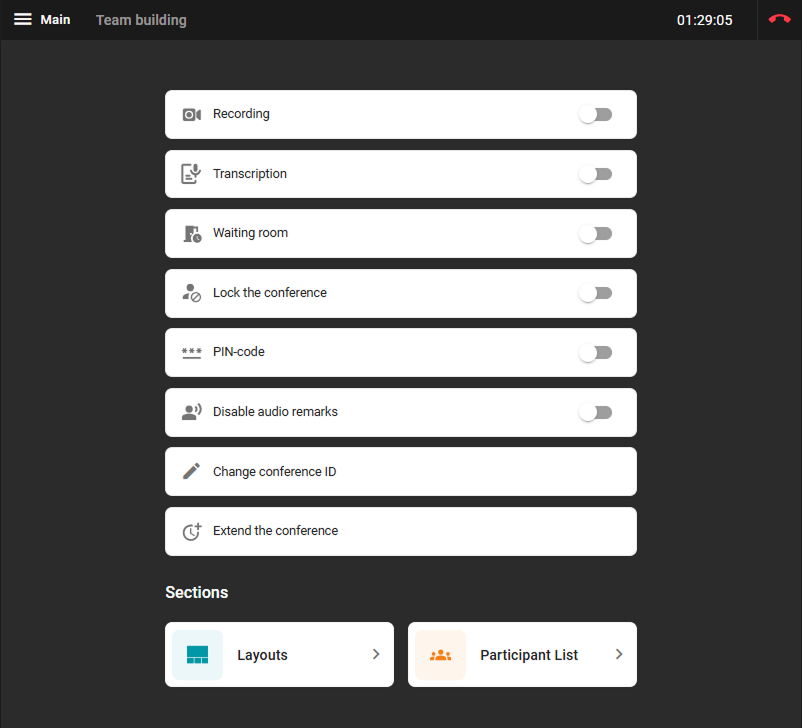
Task: Enable the Recording toggle switch
Action: pos(595,114)
